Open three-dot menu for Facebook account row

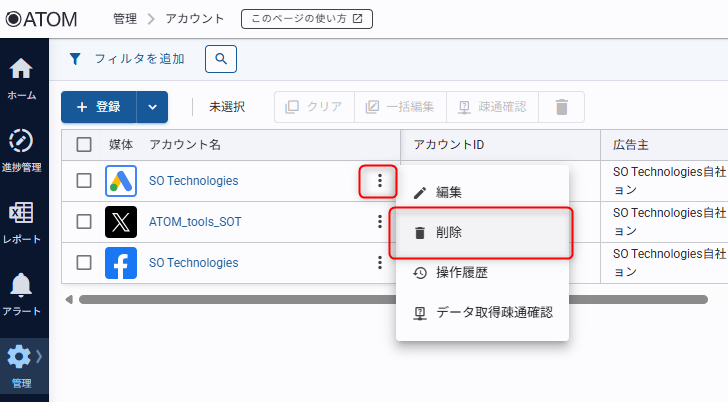[x=379, y=263]
